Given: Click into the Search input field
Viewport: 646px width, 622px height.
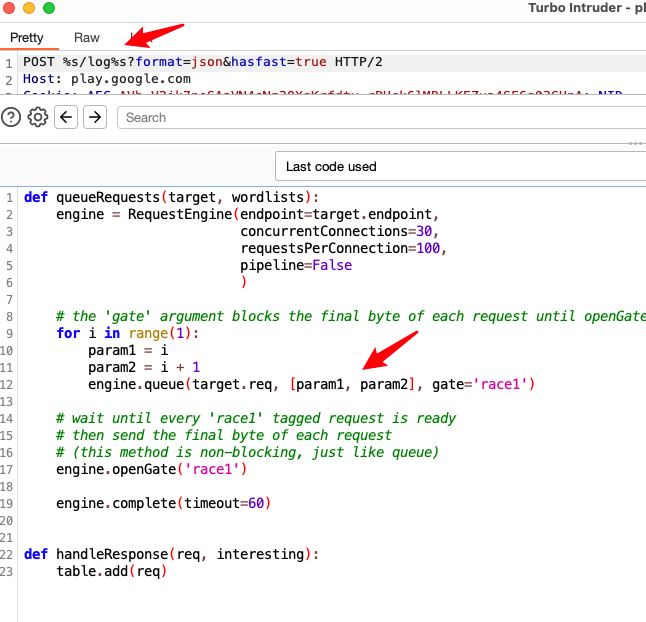Looking at the screenshot, I should pos(381,117).
